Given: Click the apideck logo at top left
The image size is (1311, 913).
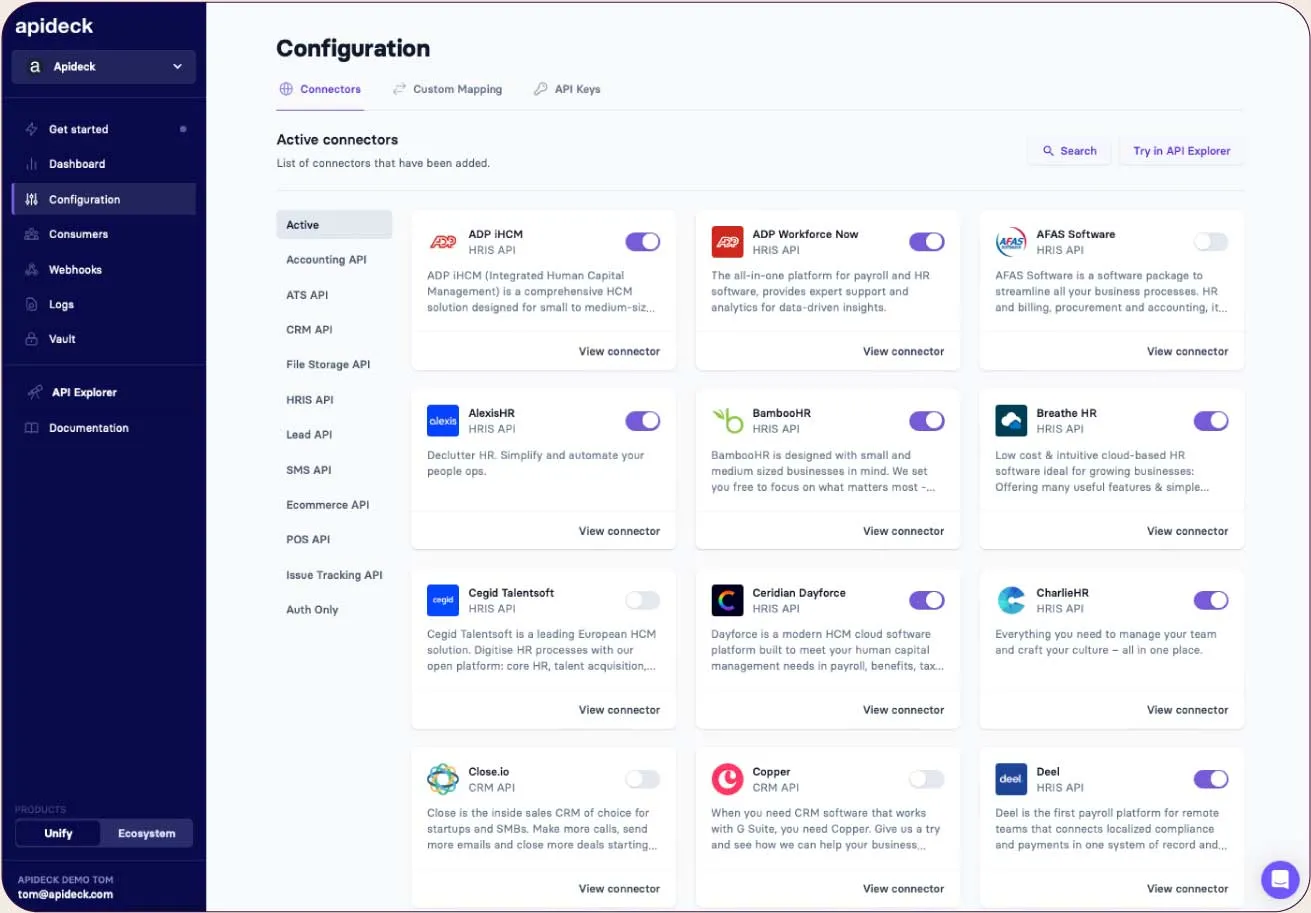Looking at the screenshot, I should point(54,27).
